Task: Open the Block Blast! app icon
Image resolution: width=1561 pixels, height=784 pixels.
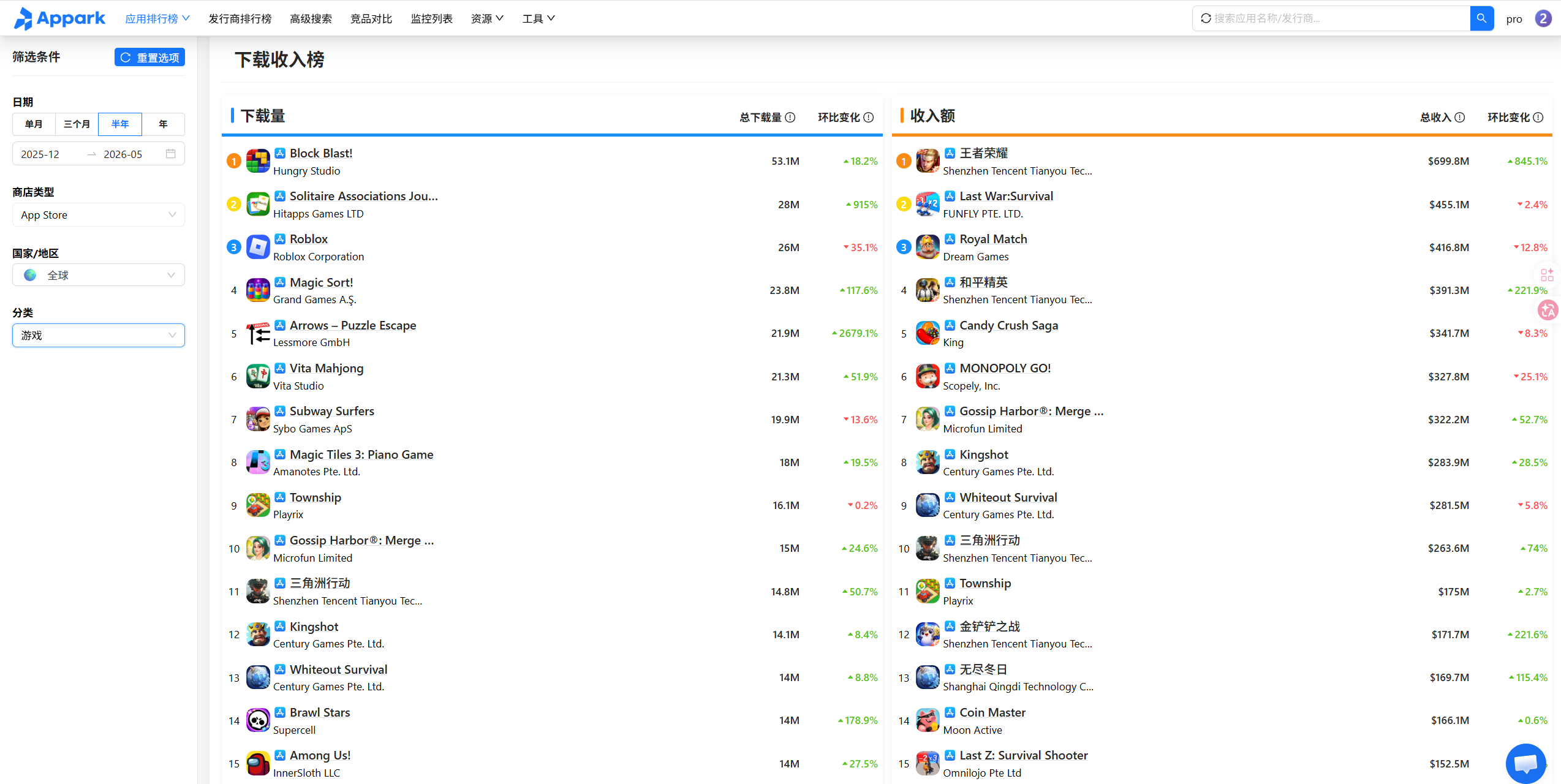Action: [x=258, y=161]
